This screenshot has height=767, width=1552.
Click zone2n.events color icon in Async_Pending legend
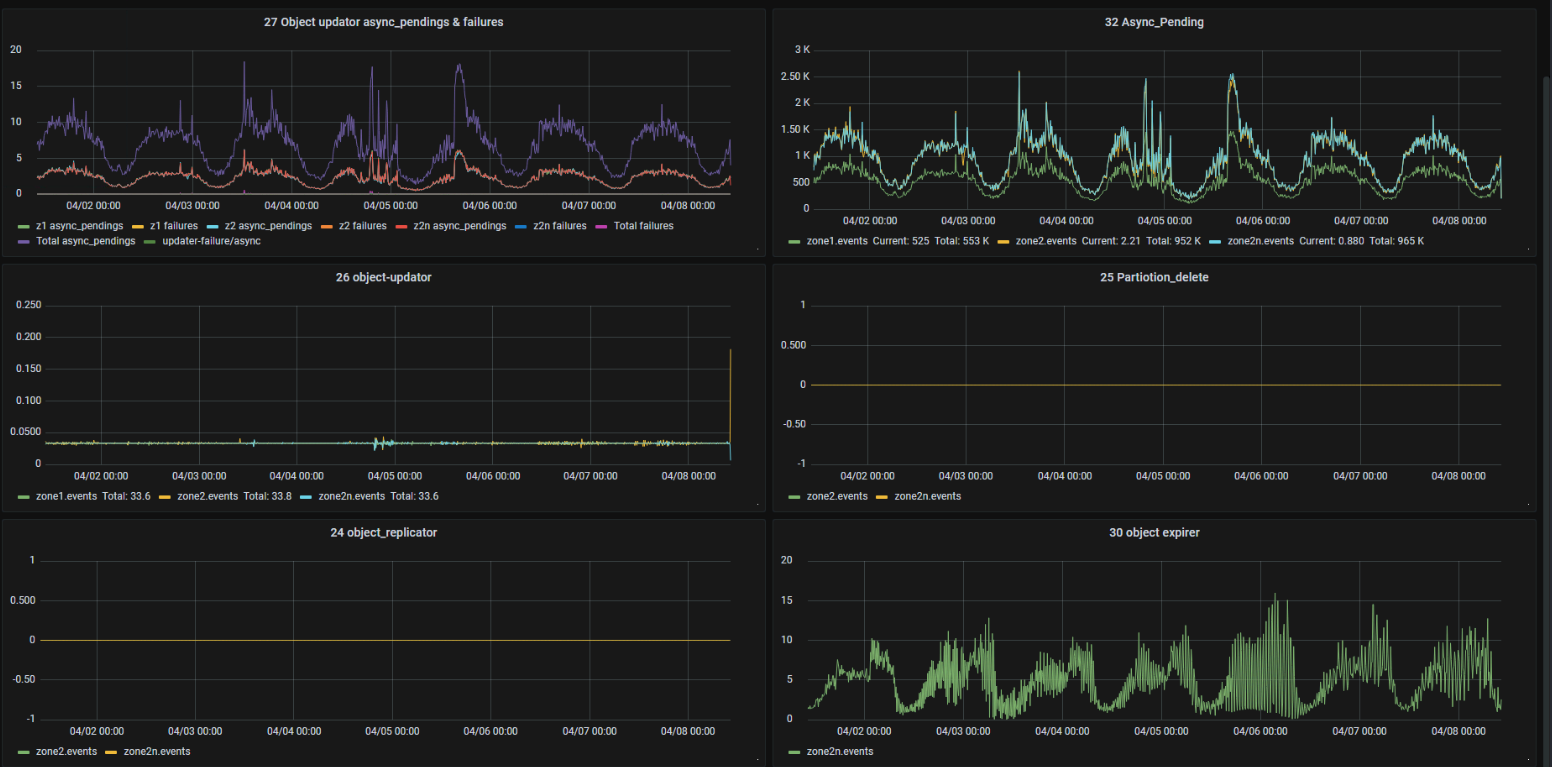point(1215,241)
